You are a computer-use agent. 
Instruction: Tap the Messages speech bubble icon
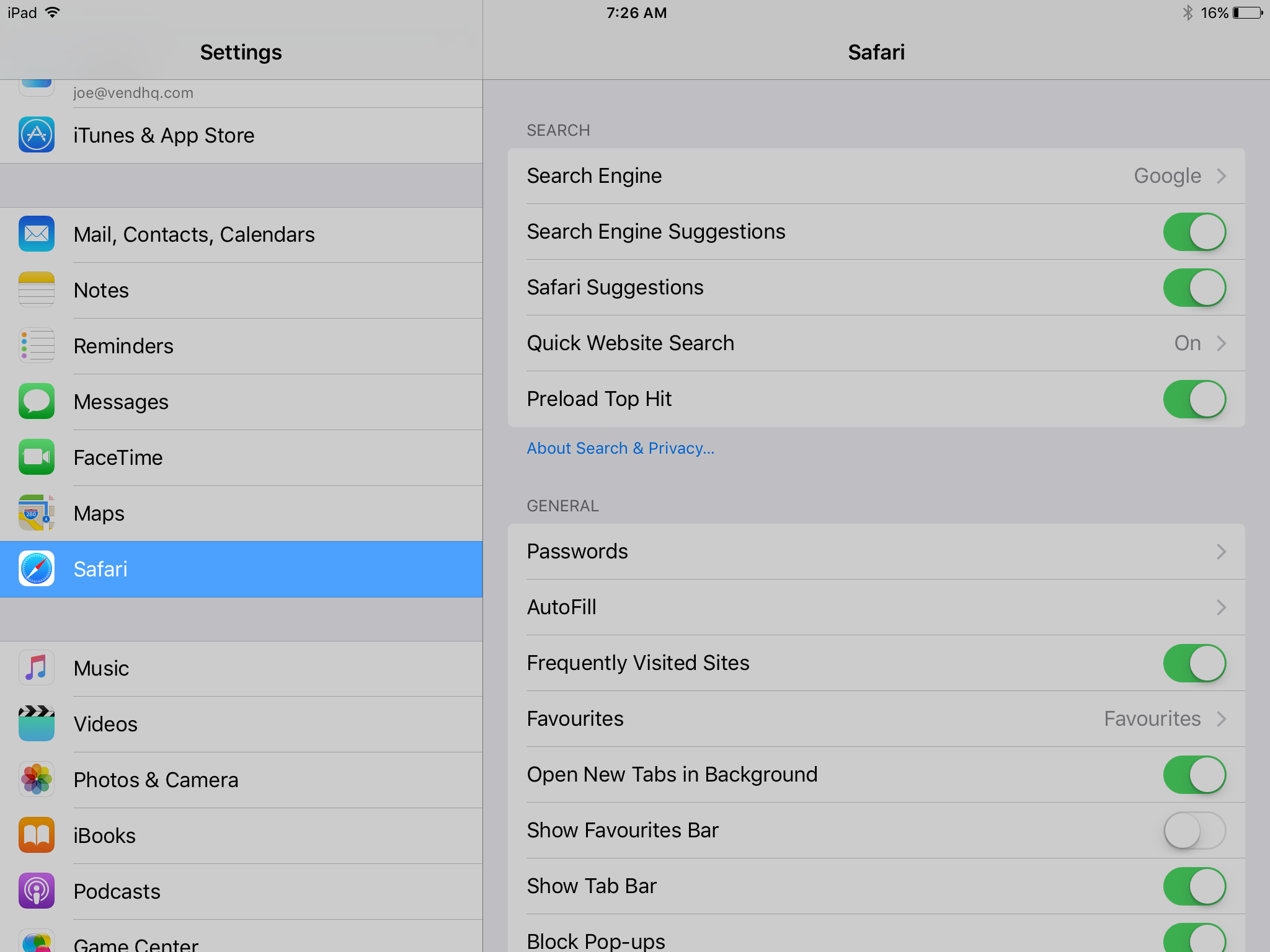[37, 402]
